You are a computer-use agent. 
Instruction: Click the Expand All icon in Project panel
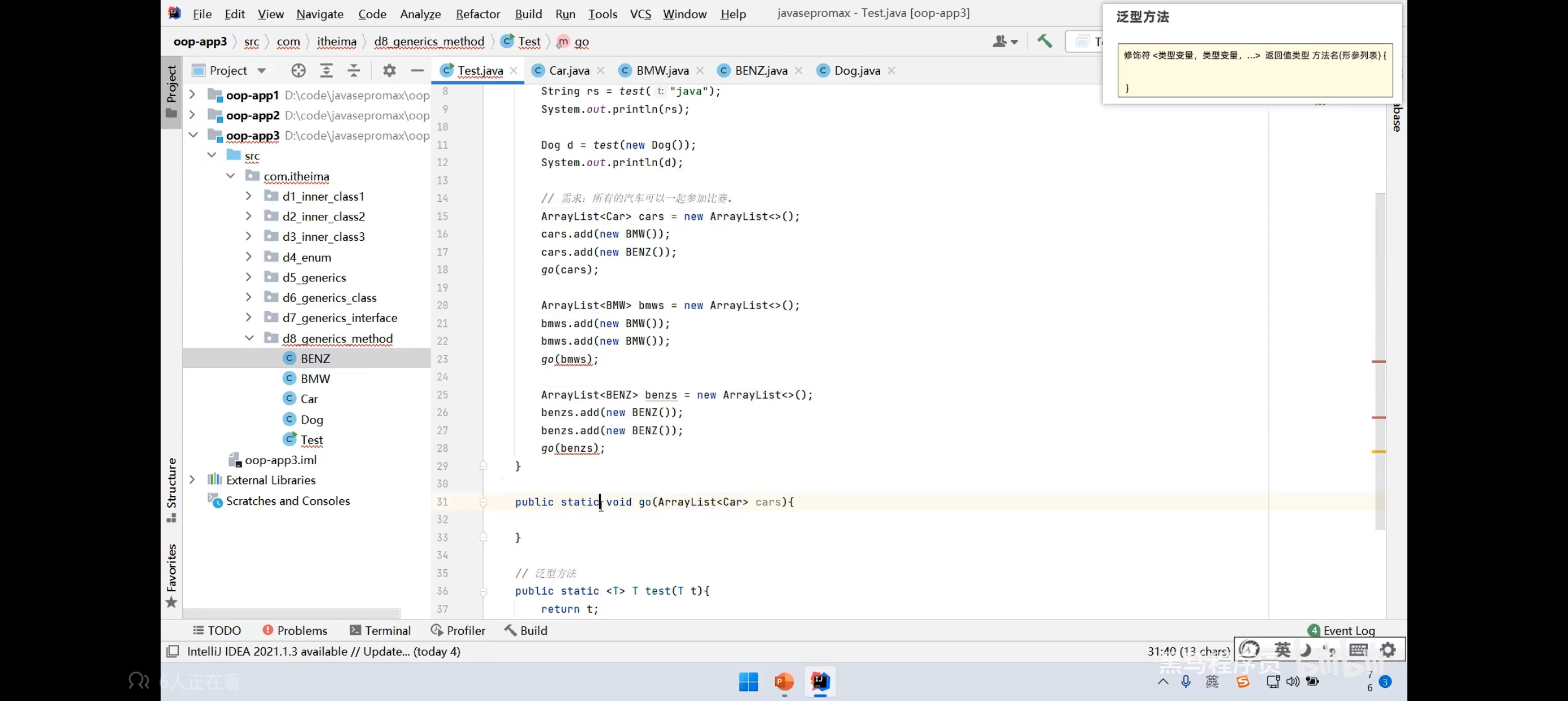click(326, 71)
